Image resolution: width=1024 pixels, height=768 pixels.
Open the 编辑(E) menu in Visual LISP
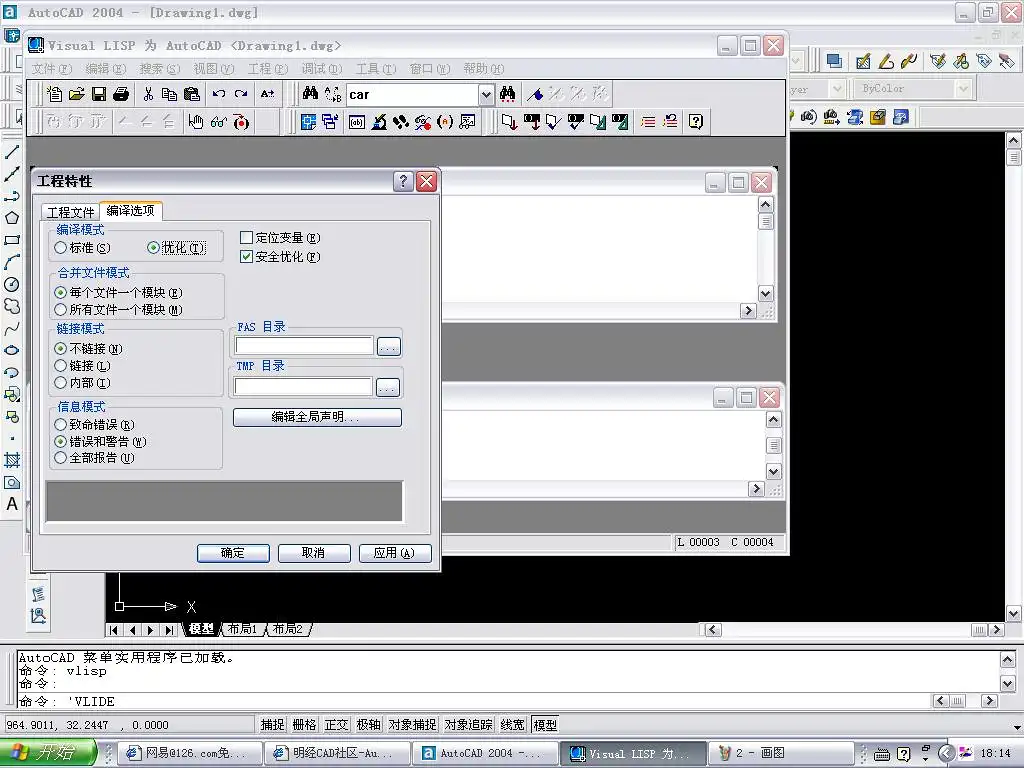point(105,69)
